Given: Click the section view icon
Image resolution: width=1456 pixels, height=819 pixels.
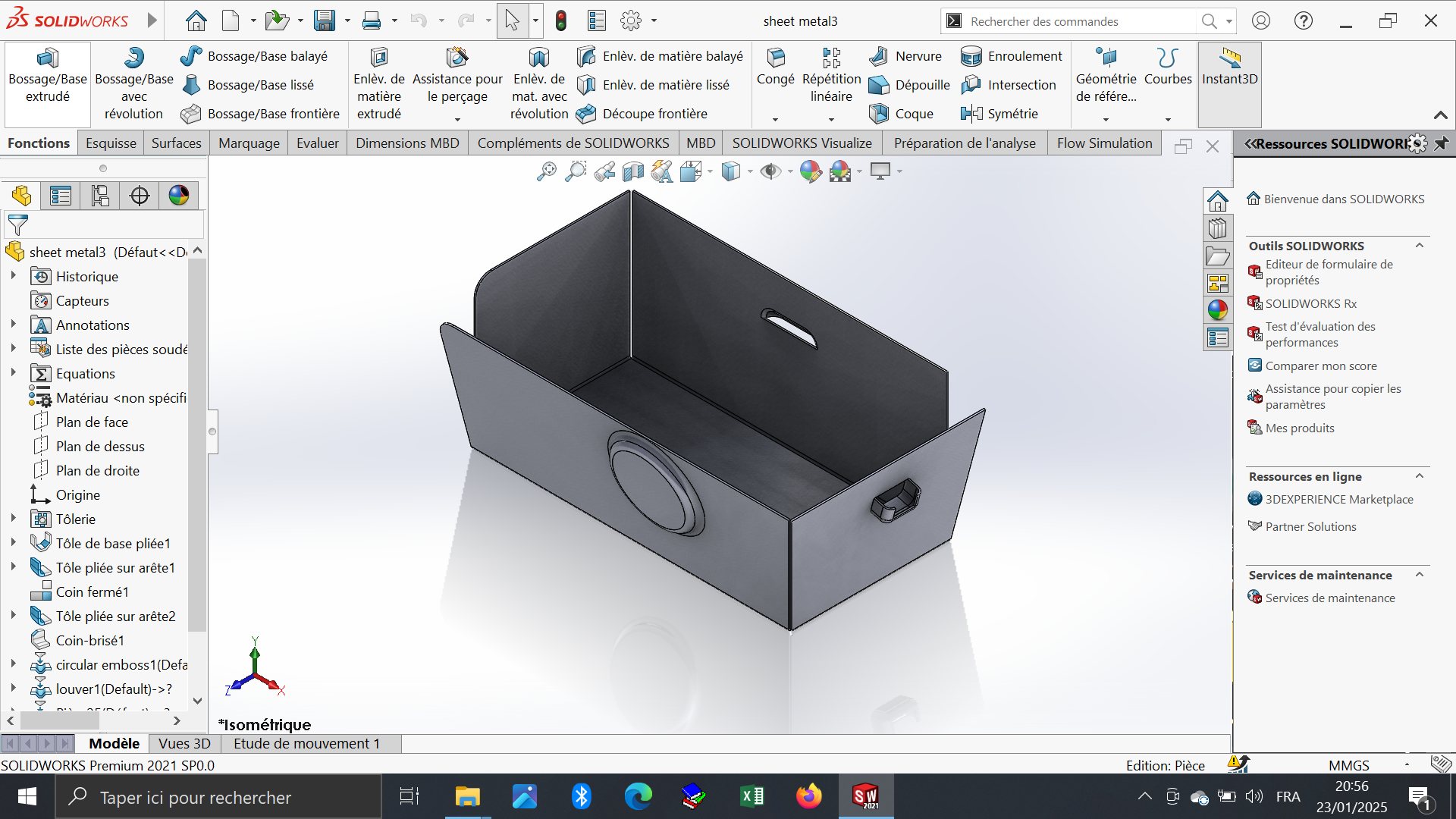Looking at the screenshot, I should pyautogui.click(x=632, y=172).
